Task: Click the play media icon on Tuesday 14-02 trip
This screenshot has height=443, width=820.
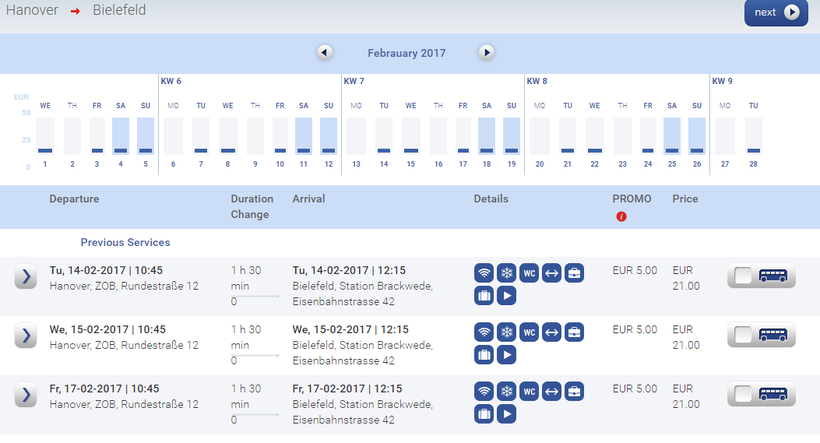Action: click(x=507, y=296)
